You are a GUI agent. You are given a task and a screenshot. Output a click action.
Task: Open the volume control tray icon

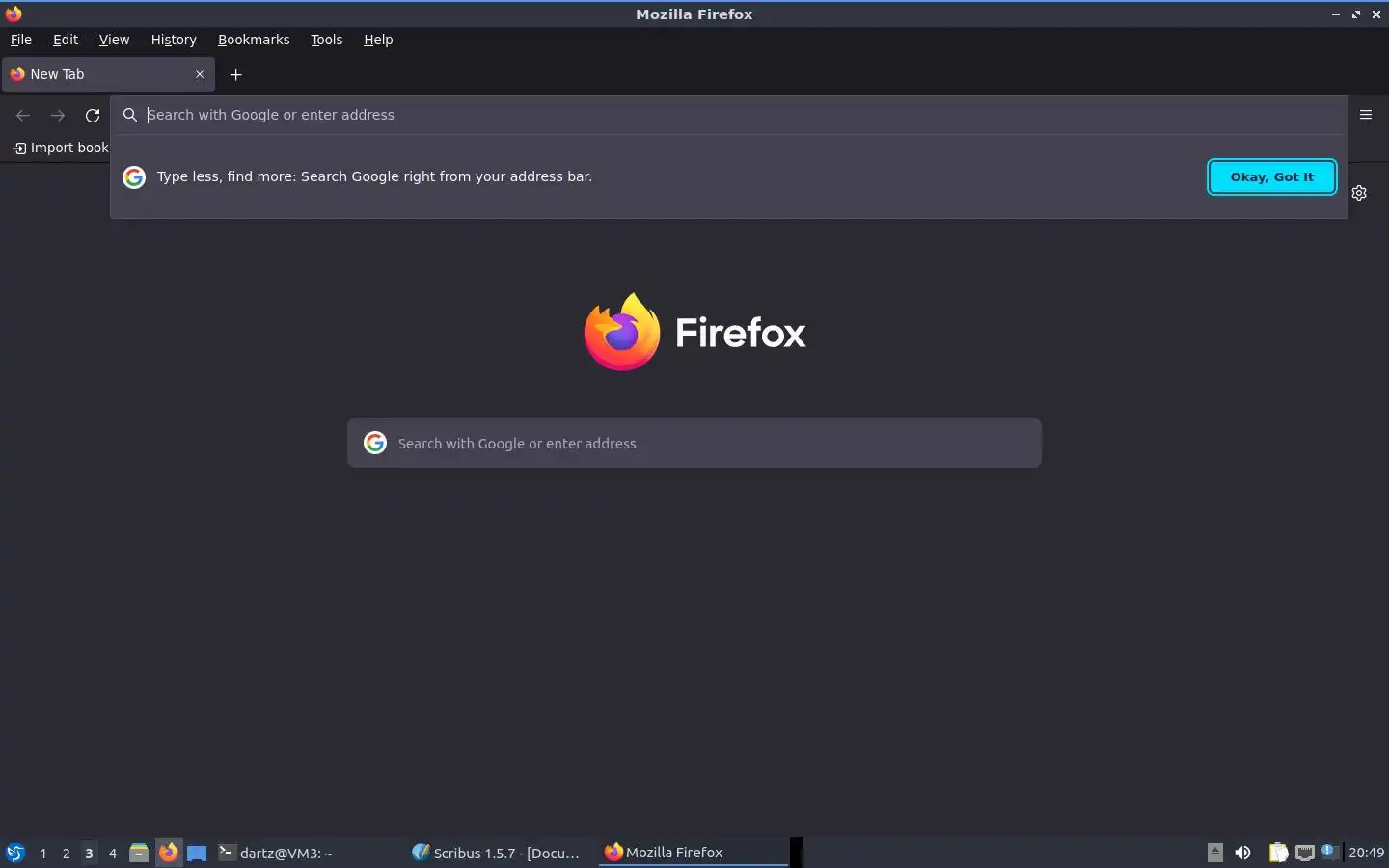coord(1242,853)
